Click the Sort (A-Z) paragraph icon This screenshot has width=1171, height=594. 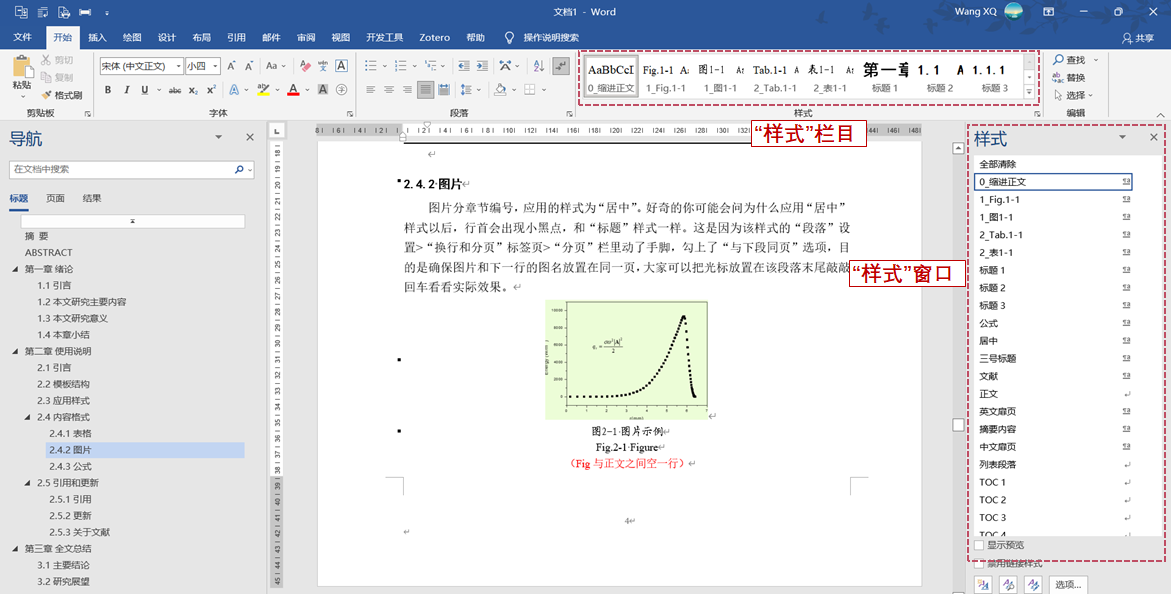pyautogui.click(x=537, y=66)
